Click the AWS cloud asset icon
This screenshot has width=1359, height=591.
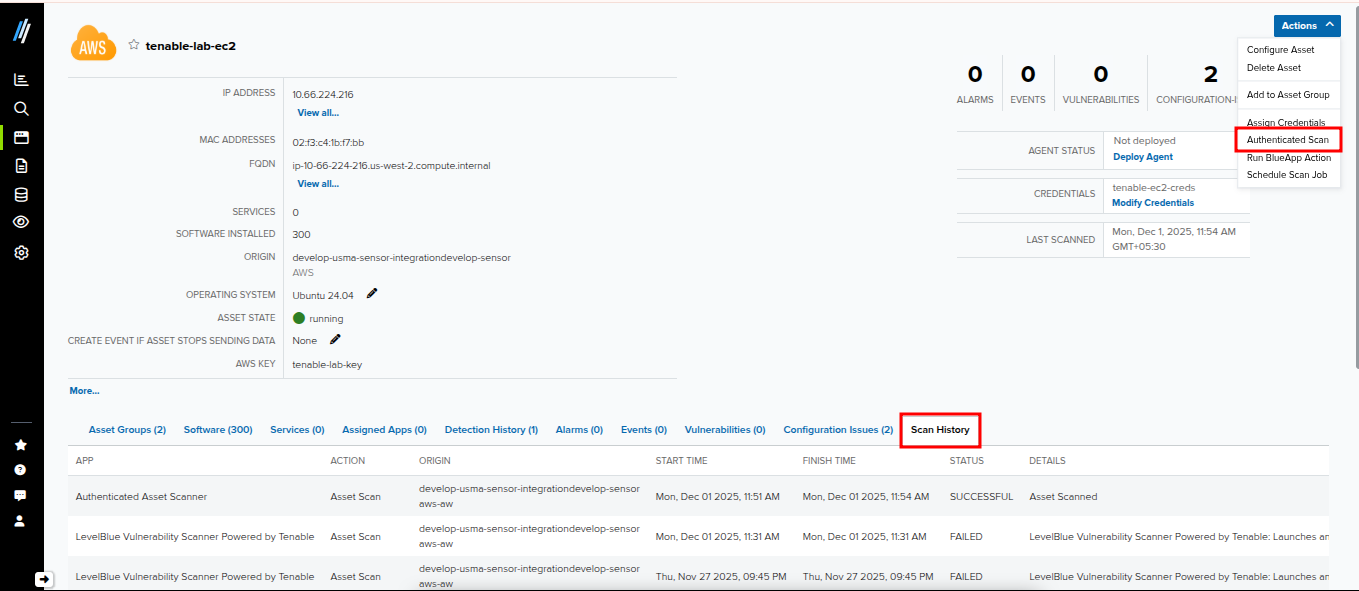coord(94,44)
